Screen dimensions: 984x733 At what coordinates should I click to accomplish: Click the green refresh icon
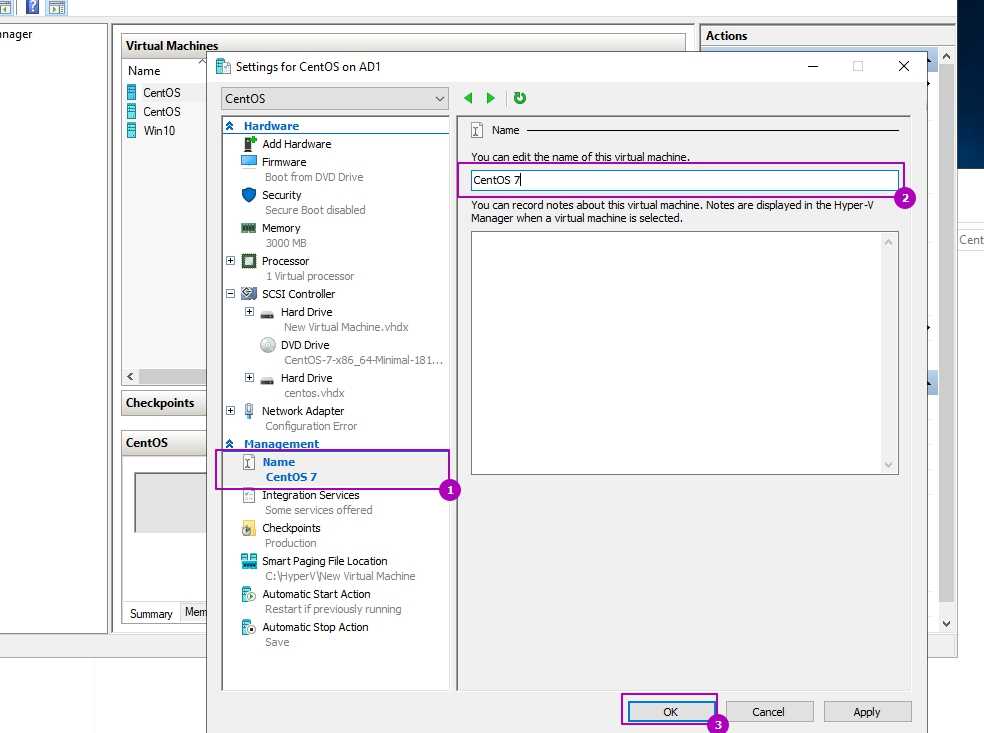[520, 98]
